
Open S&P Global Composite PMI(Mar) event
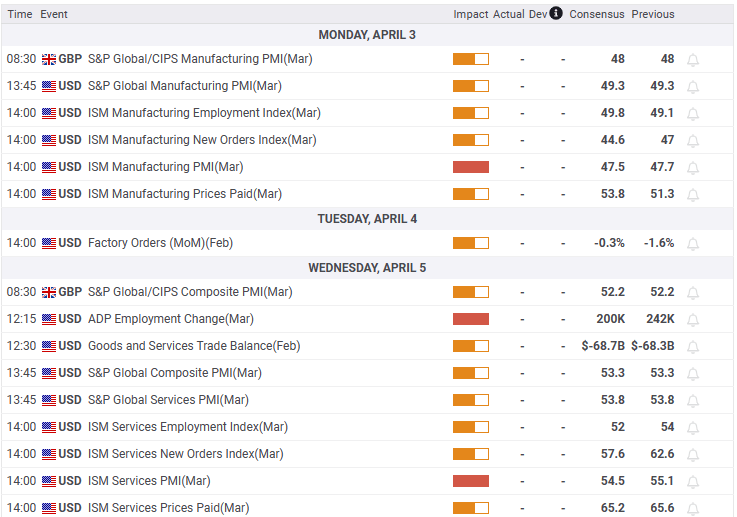(175, 373)
